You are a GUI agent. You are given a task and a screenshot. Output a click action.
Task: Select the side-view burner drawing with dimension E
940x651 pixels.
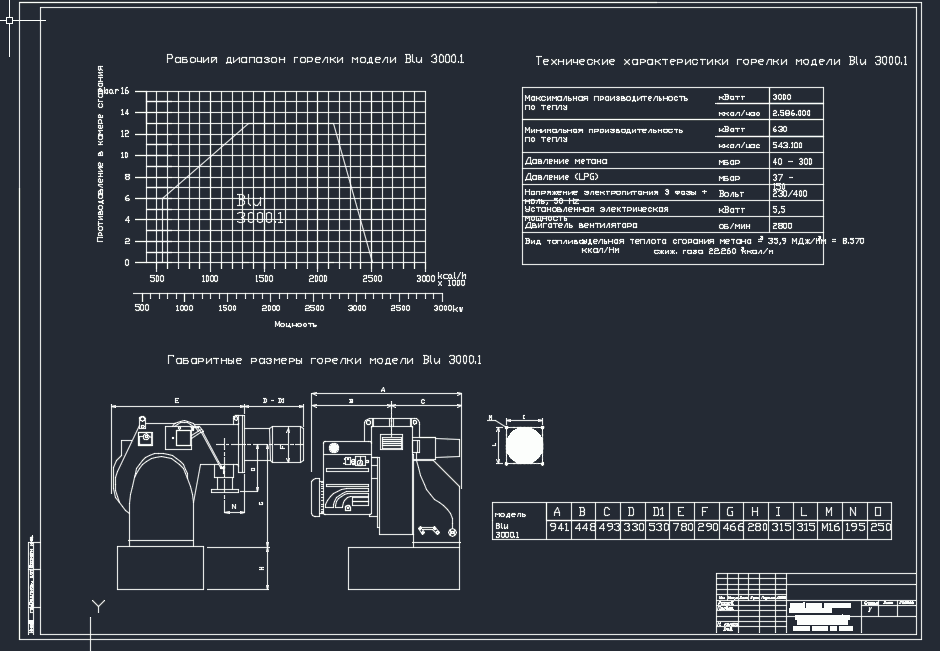click(207, 493)
